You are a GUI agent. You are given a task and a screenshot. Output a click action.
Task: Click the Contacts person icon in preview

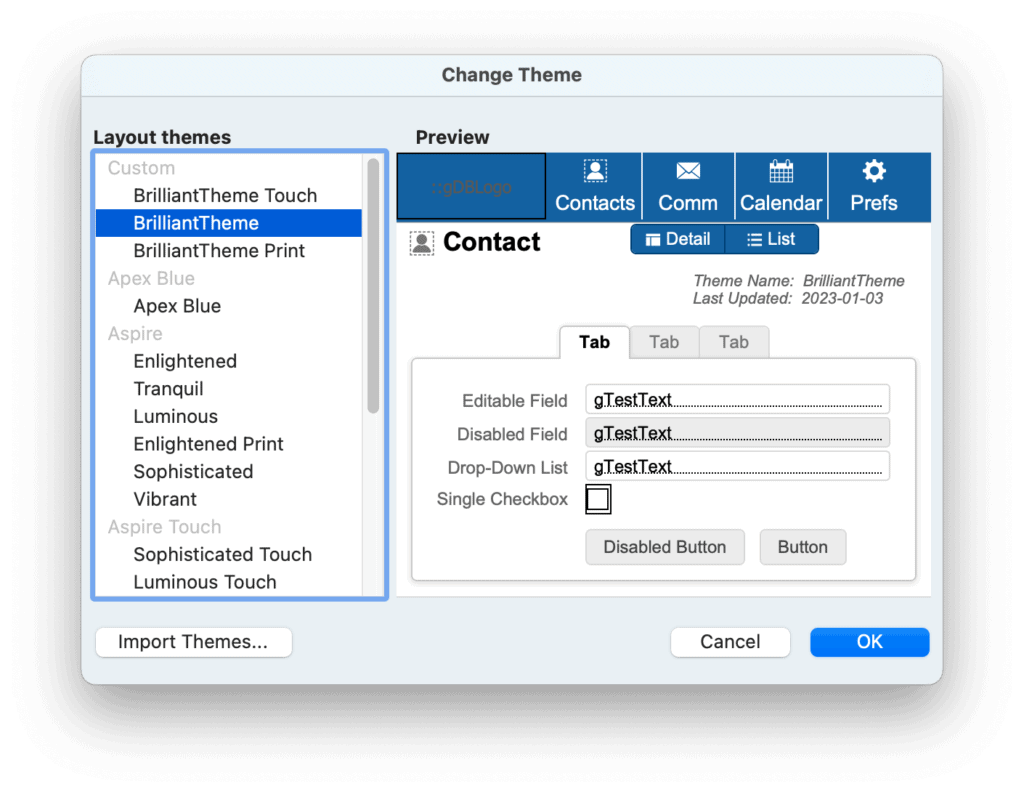point(595,171)
